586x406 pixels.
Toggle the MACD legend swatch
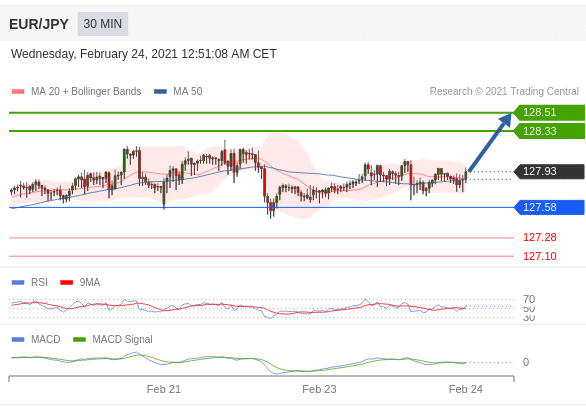point(18,339)
